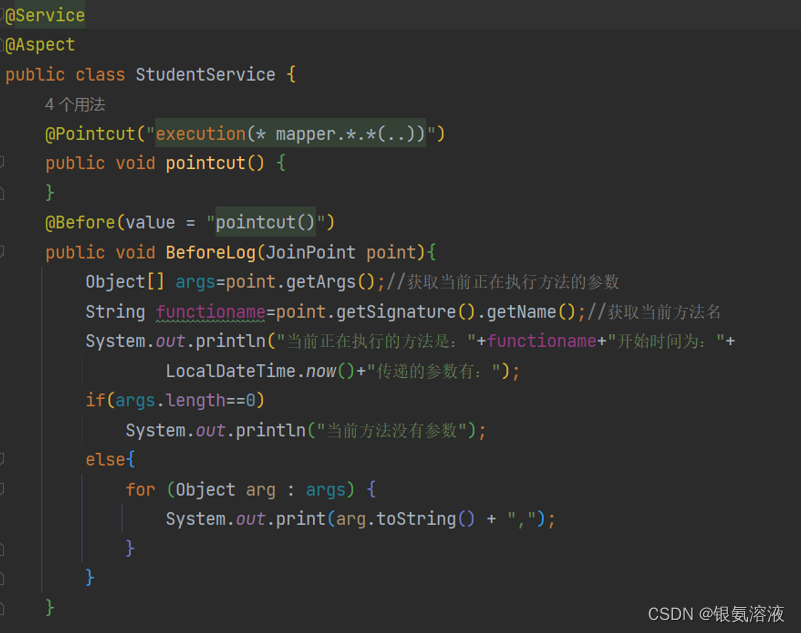
Task: Click functioname inside the println concatenation
Action: point(541,341)
